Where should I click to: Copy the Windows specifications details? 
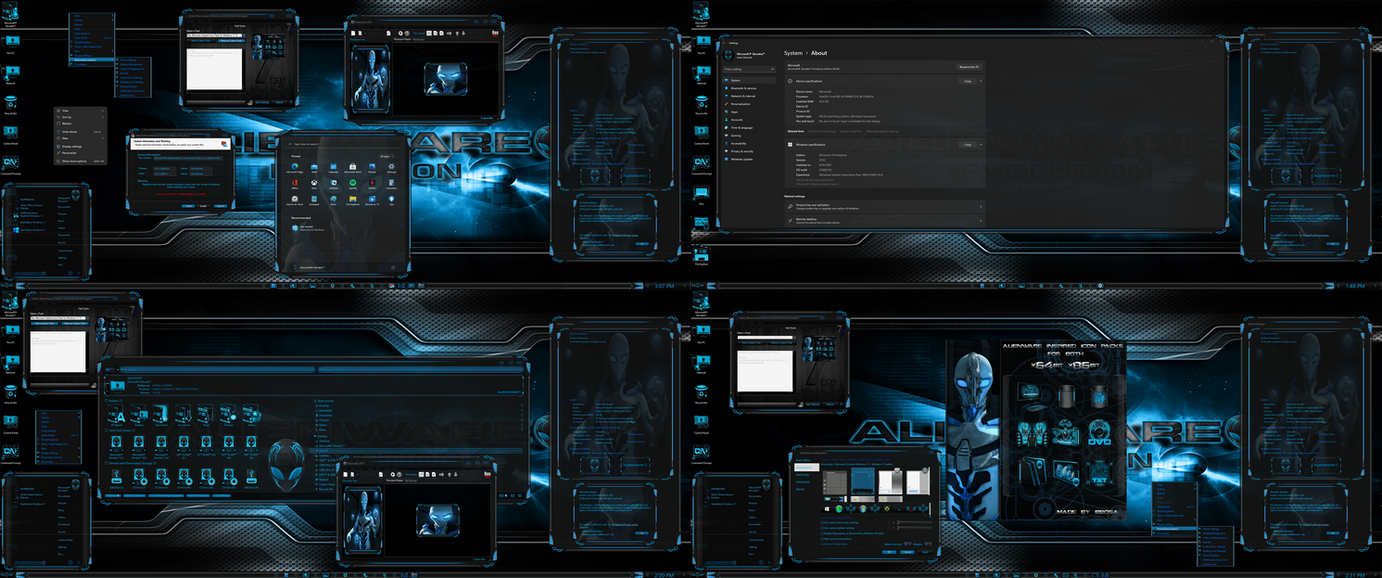968,145
